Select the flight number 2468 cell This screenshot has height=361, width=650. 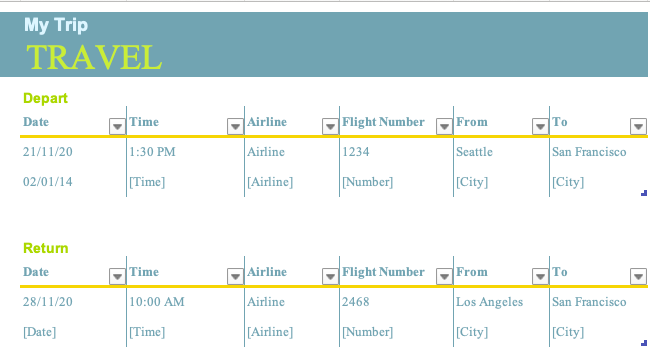point(396,302)
